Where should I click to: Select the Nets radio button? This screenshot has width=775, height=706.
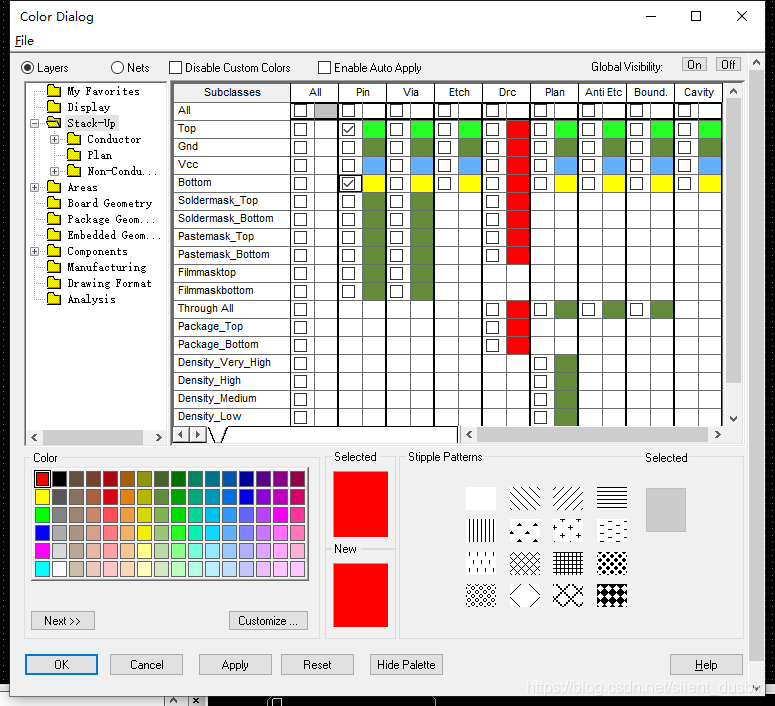click(x=117, y=68)
